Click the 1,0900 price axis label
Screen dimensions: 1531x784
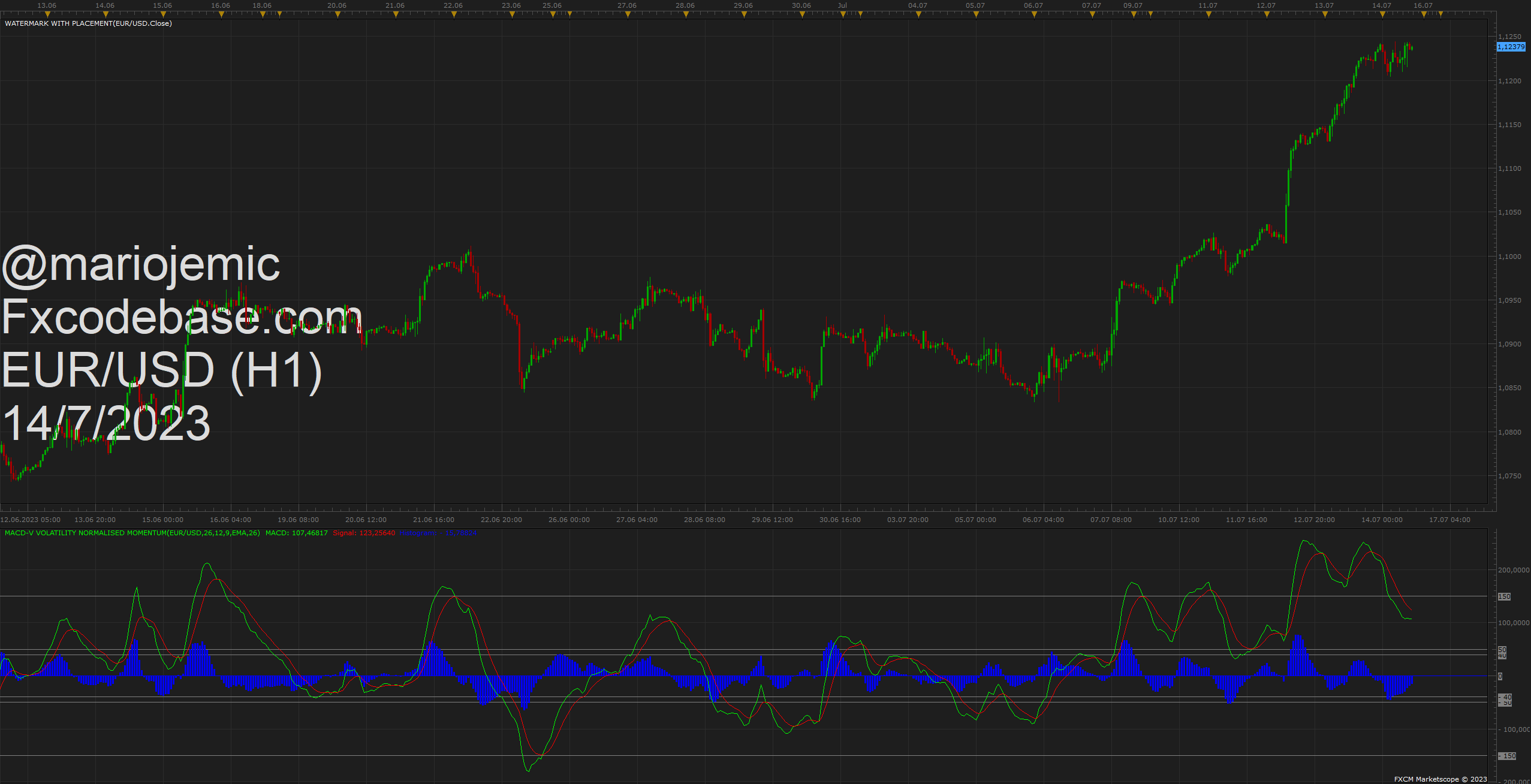1509,344
